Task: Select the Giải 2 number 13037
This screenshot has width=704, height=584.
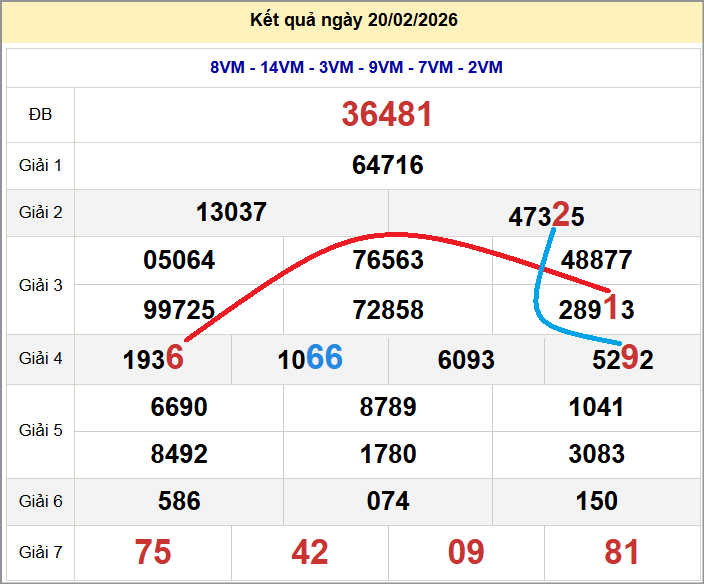Action: [231, 212]
